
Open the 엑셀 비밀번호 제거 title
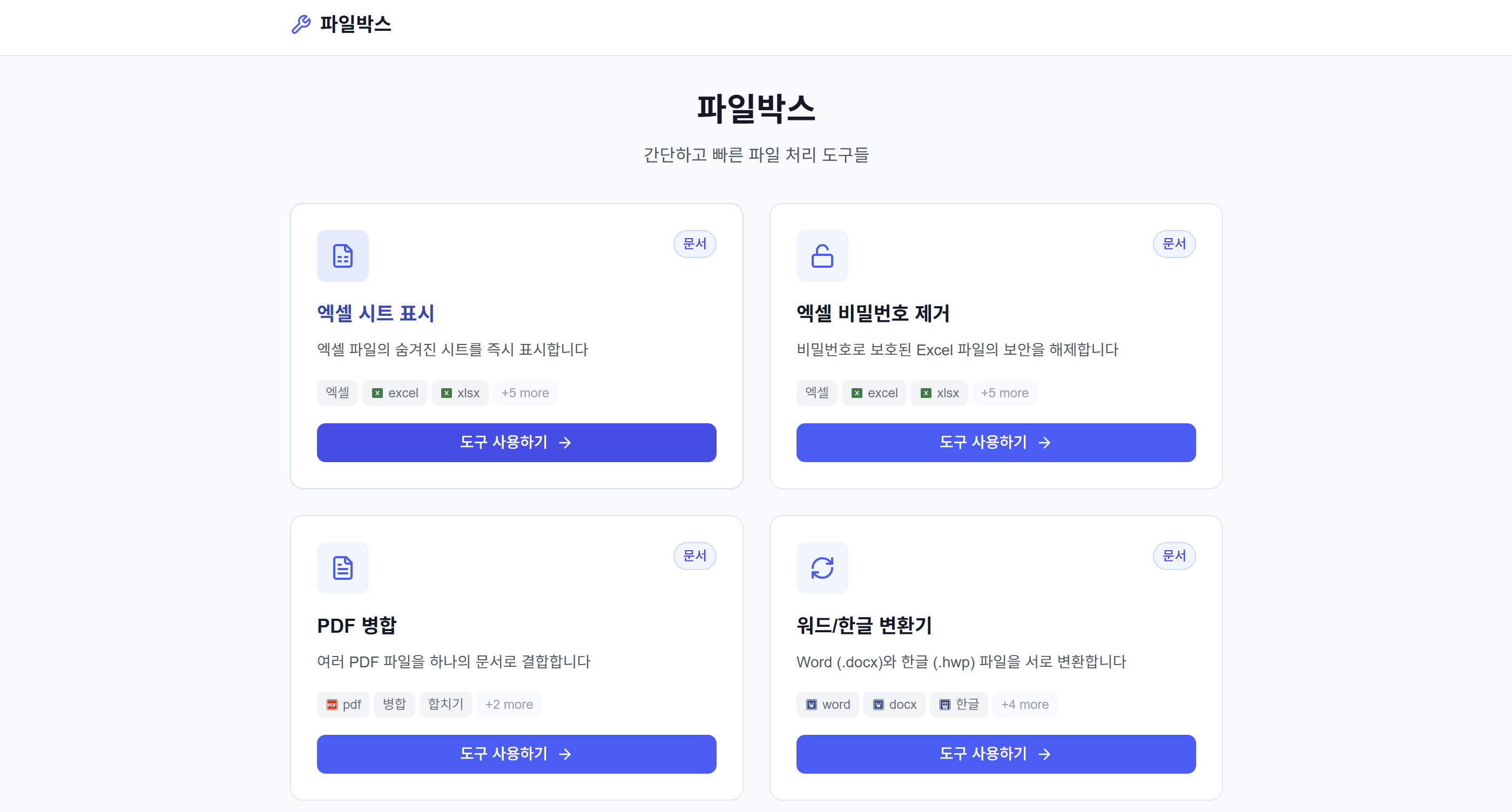(x=873, y=313)
